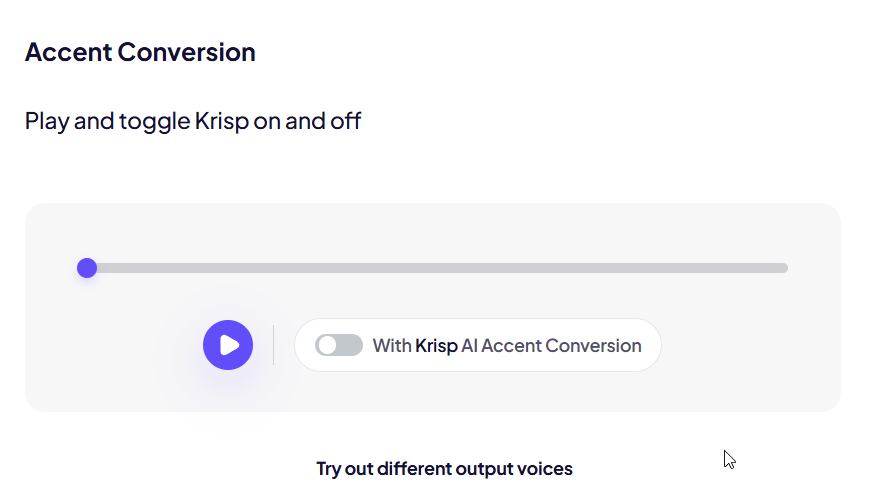Click "Try out different output voices" caption
The width and height of the screenshot is (872, 502).
click(x=444, y=468)
